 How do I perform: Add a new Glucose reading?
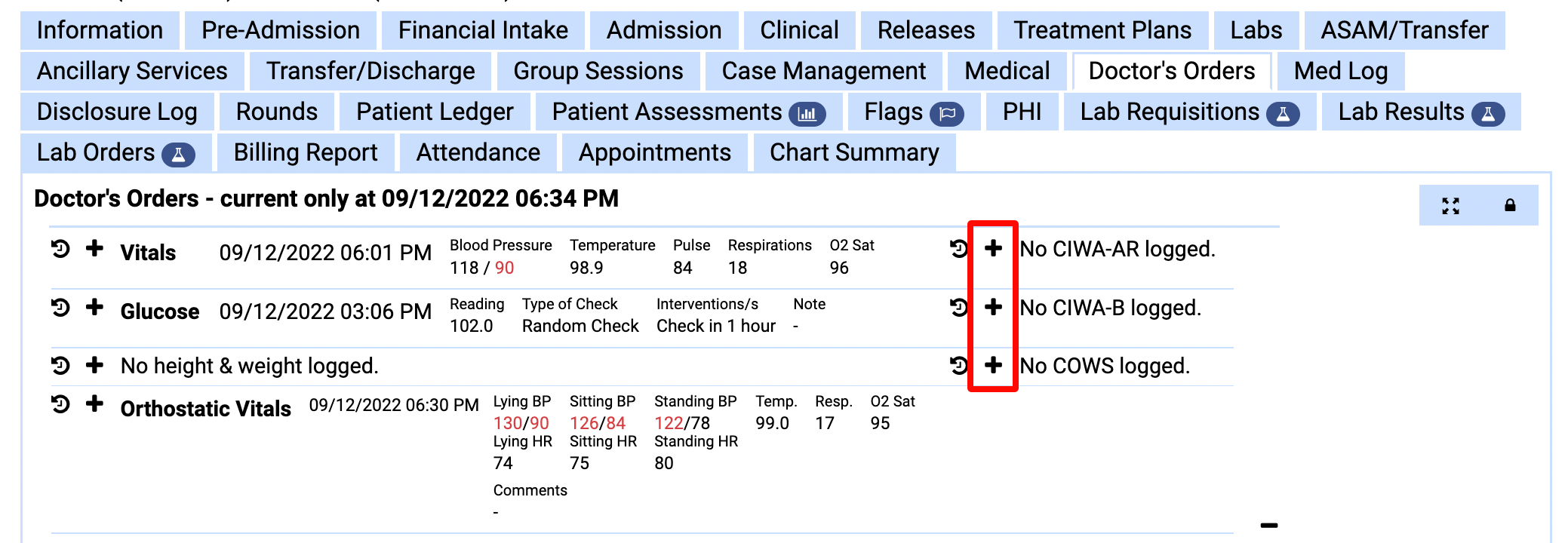[94, 307]
